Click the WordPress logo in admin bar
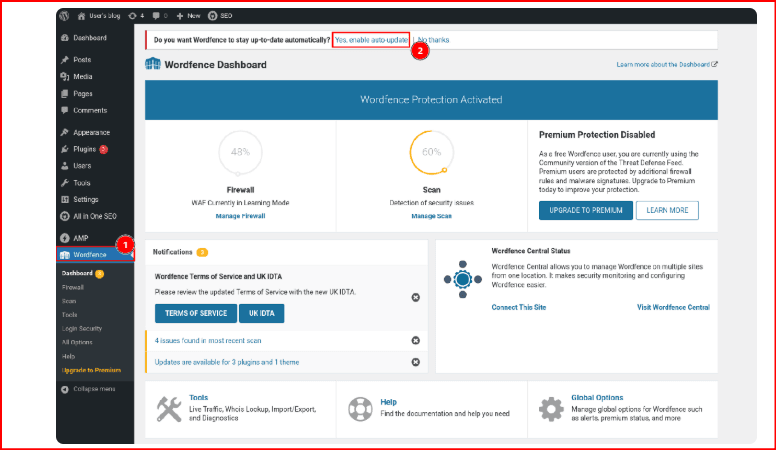 [64, 16]
